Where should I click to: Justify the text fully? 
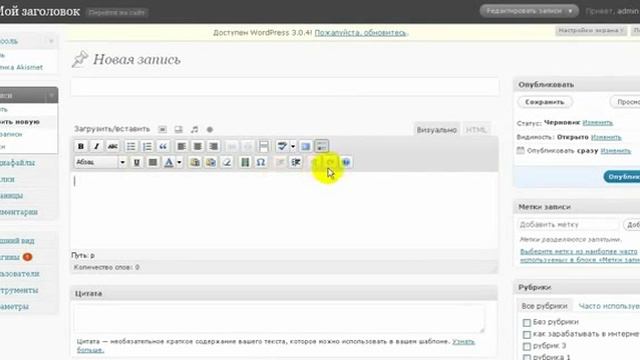click(x=153, y=162)
